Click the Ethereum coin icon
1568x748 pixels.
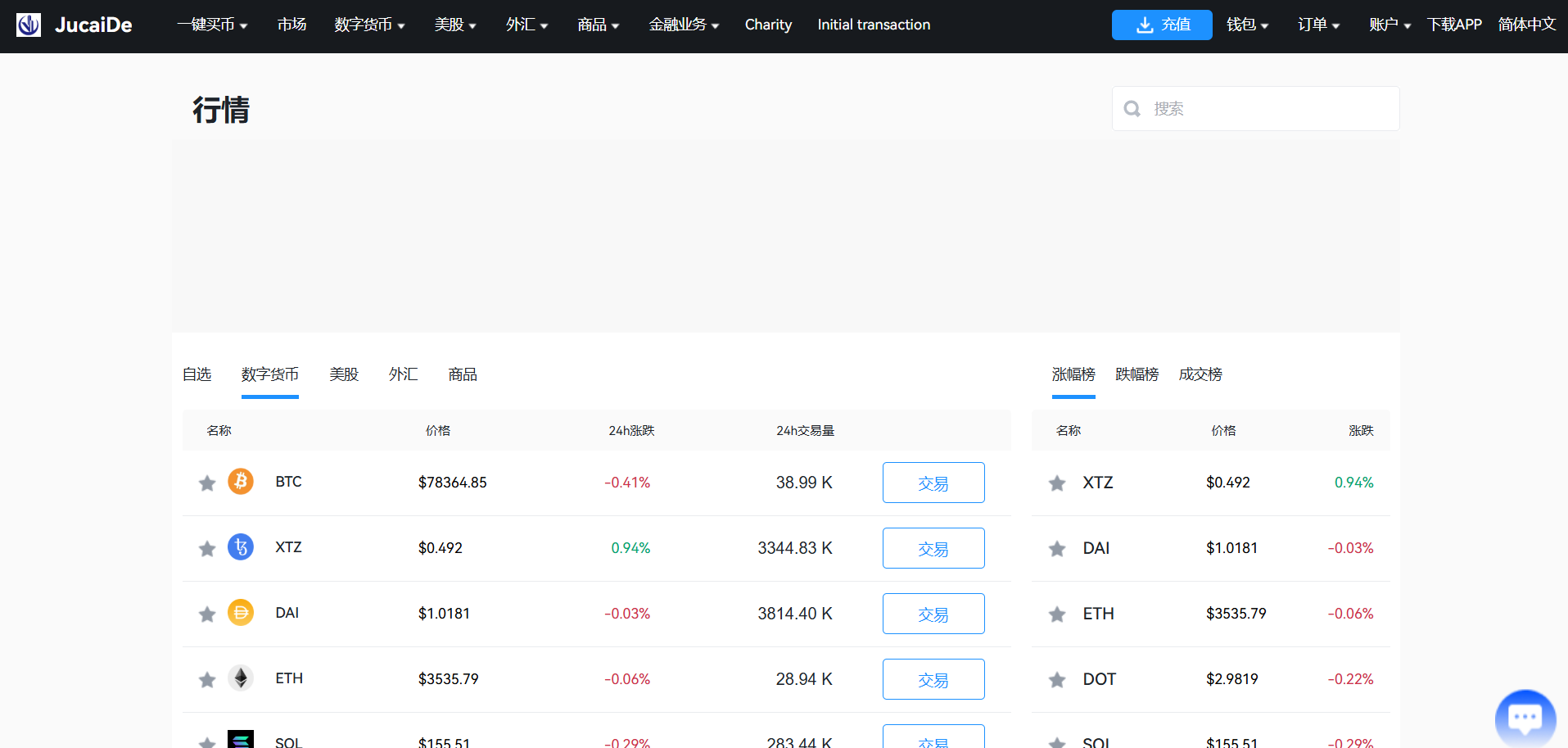coord(241,678)
